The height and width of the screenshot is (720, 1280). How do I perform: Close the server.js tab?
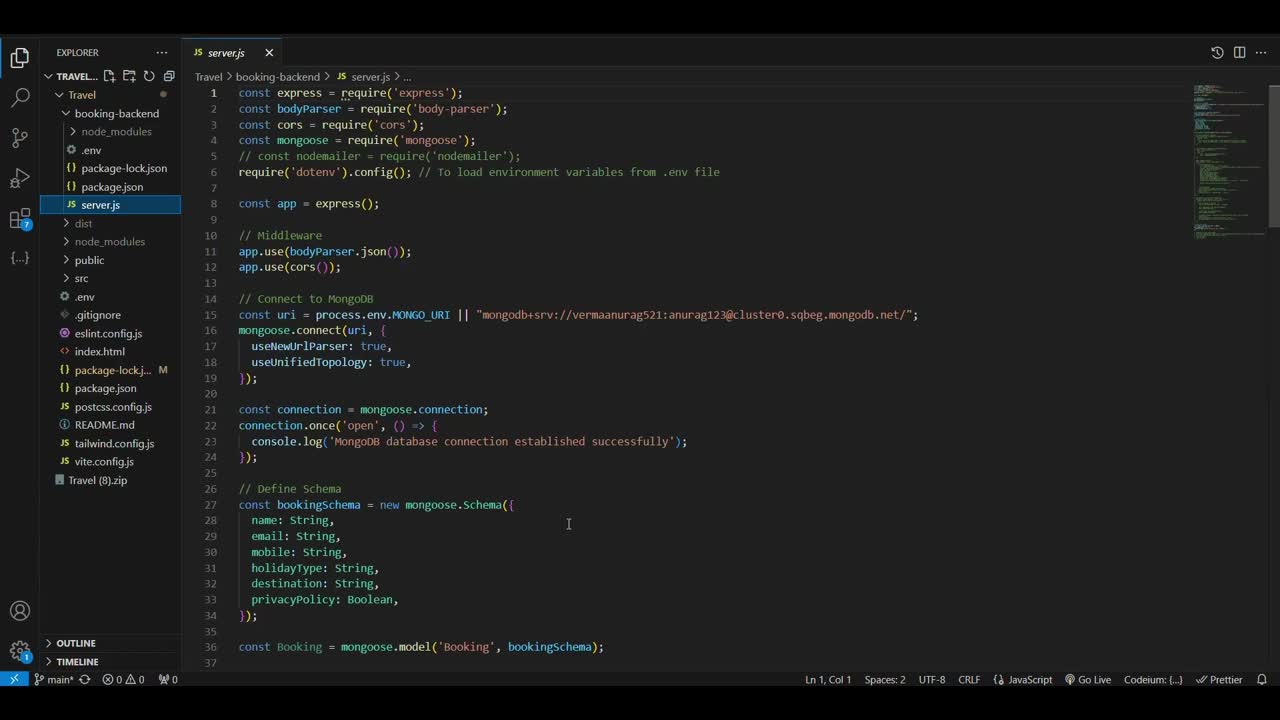coord(269,53)
